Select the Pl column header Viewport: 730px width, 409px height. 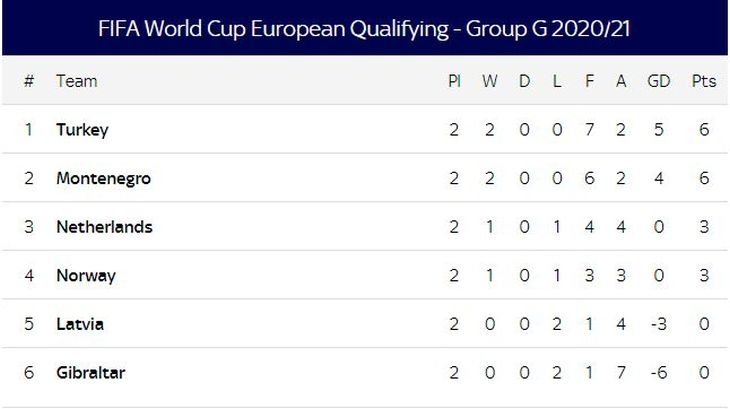[x=454, y=81]
